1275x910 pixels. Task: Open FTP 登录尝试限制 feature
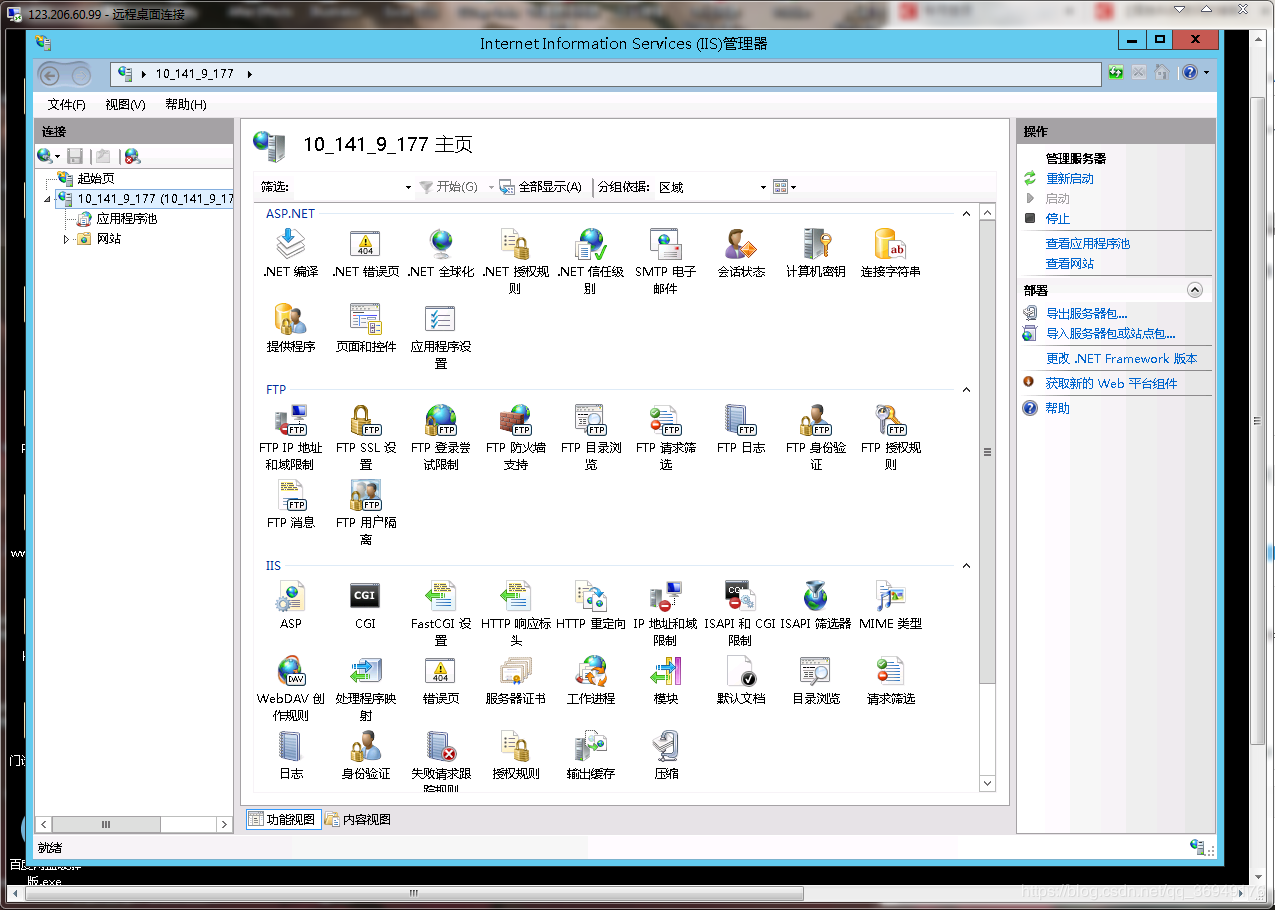(x=441, y=437)
